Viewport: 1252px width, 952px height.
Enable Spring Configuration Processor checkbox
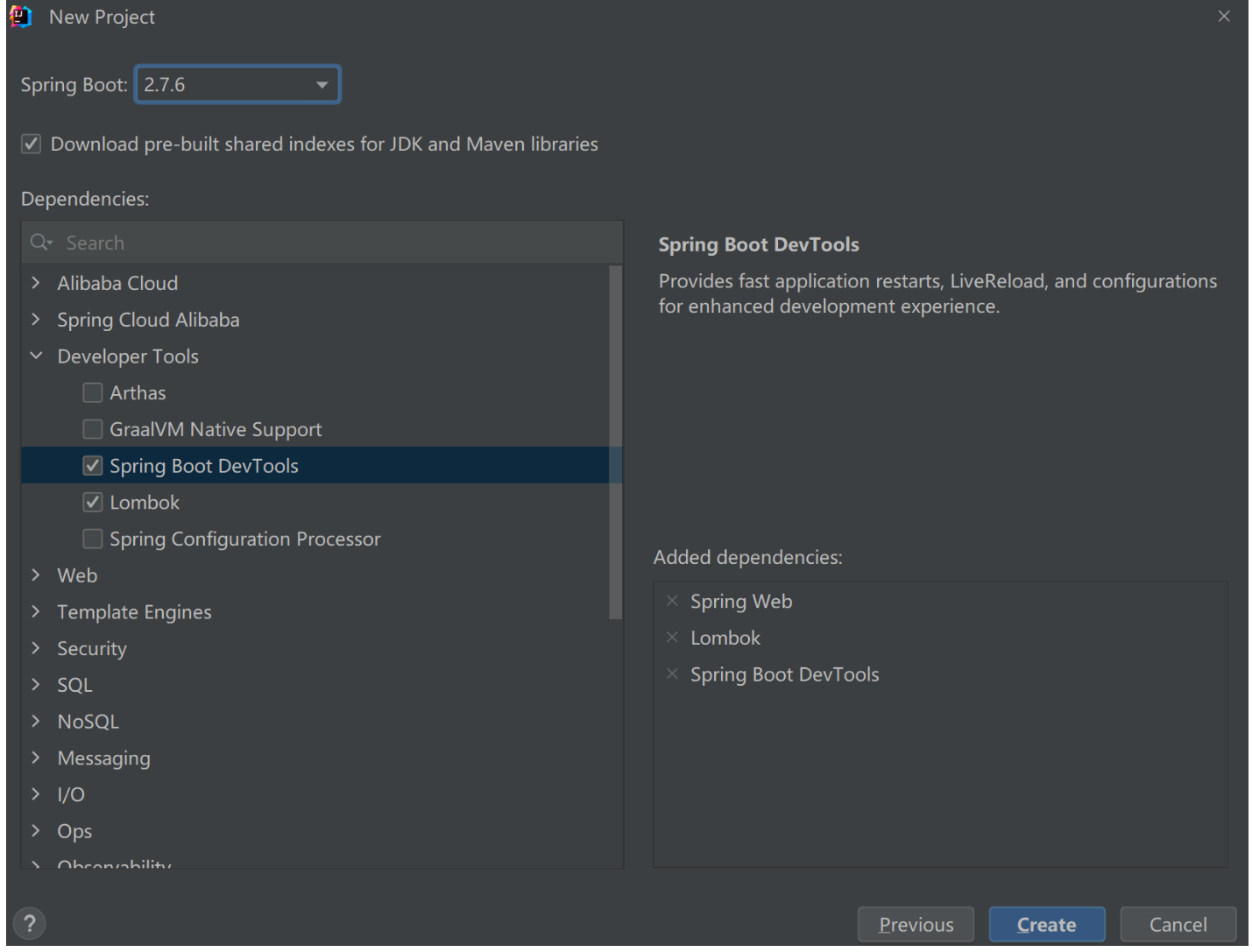click(93, 539)
